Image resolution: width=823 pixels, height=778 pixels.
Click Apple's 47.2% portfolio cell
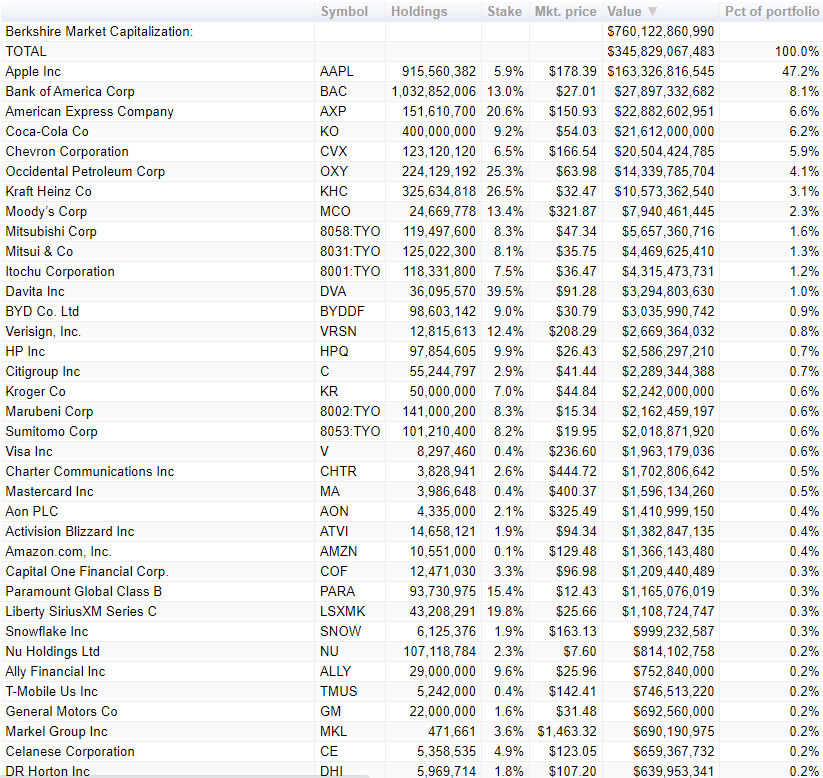800,71
